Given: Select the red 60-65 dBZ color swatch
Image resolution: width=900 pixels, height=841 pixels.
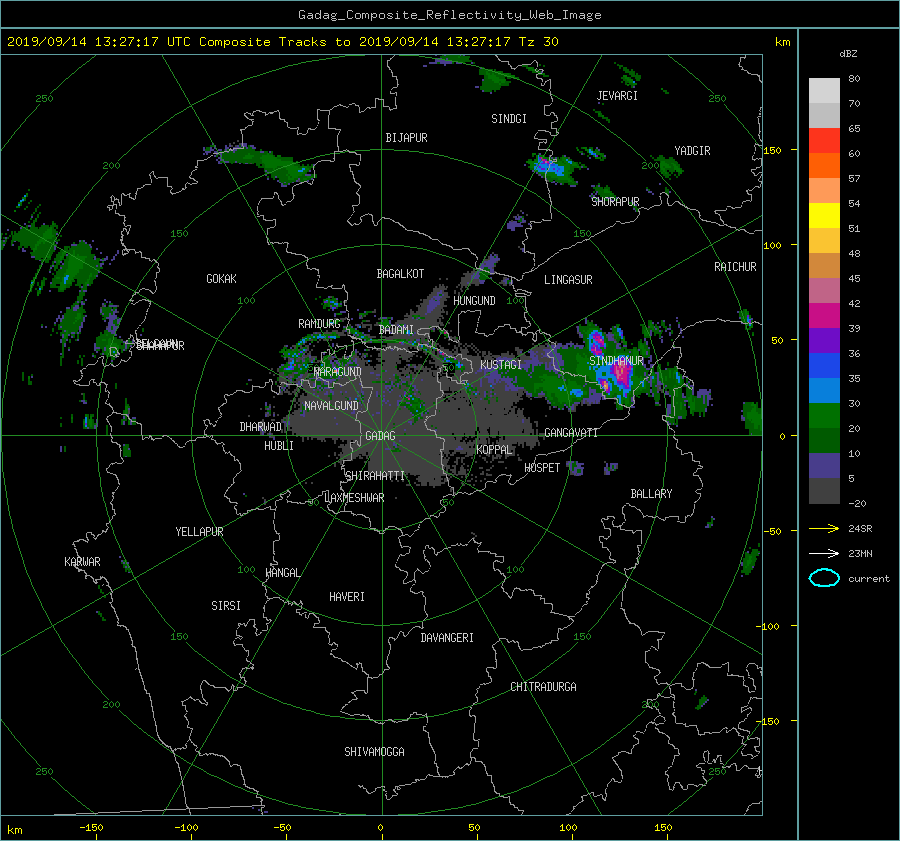Looking at the screenshot, I should (x=824, y=141).
